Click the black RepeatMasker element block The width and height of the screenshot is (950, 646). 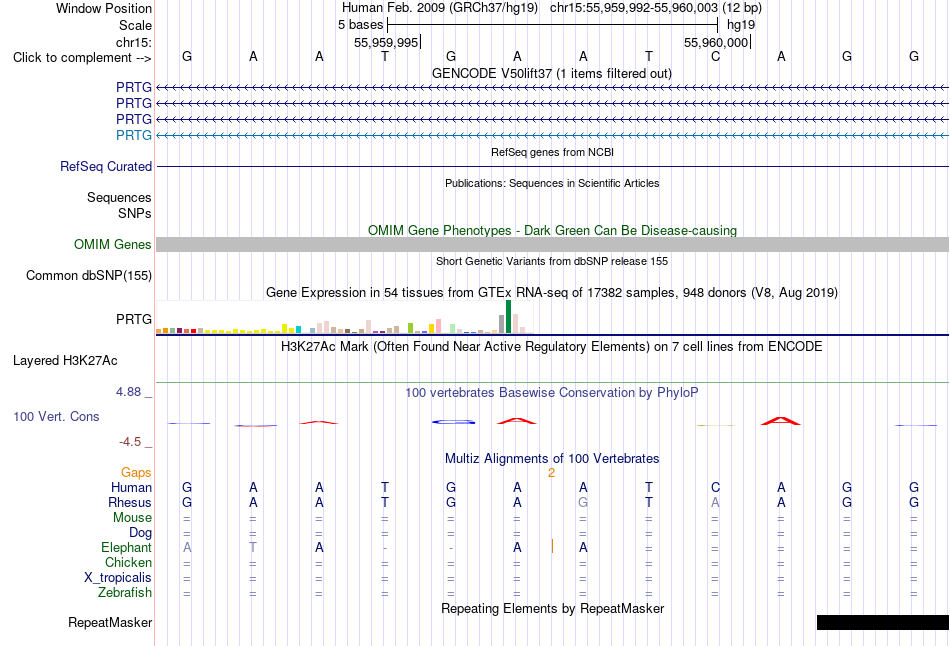click(883, 622)
